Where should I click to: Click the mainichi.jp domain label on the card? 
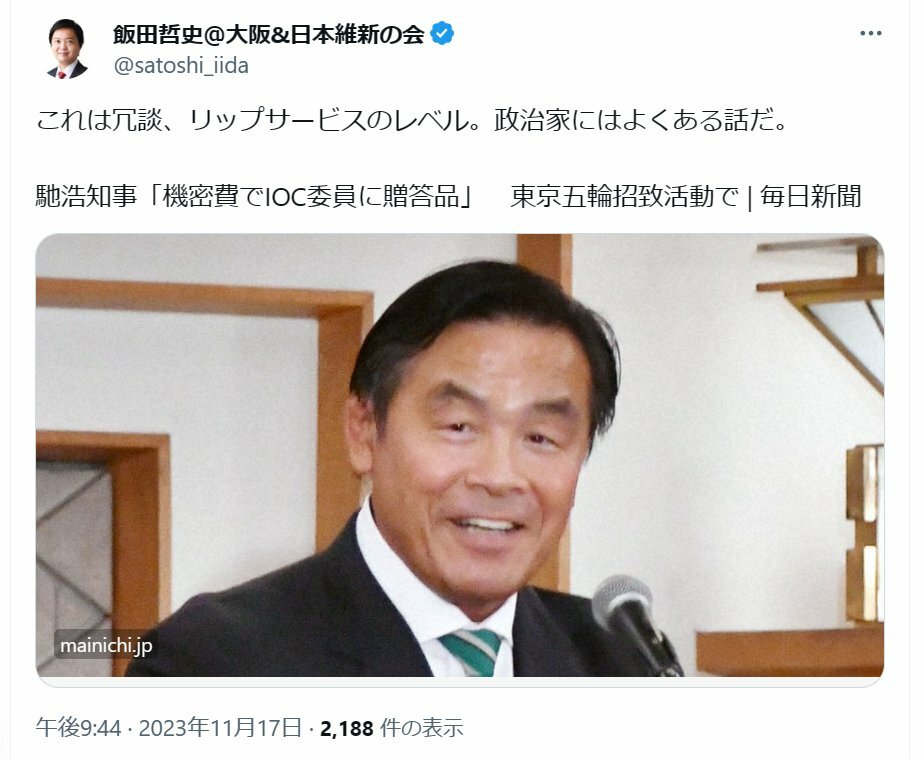[106, 646]
